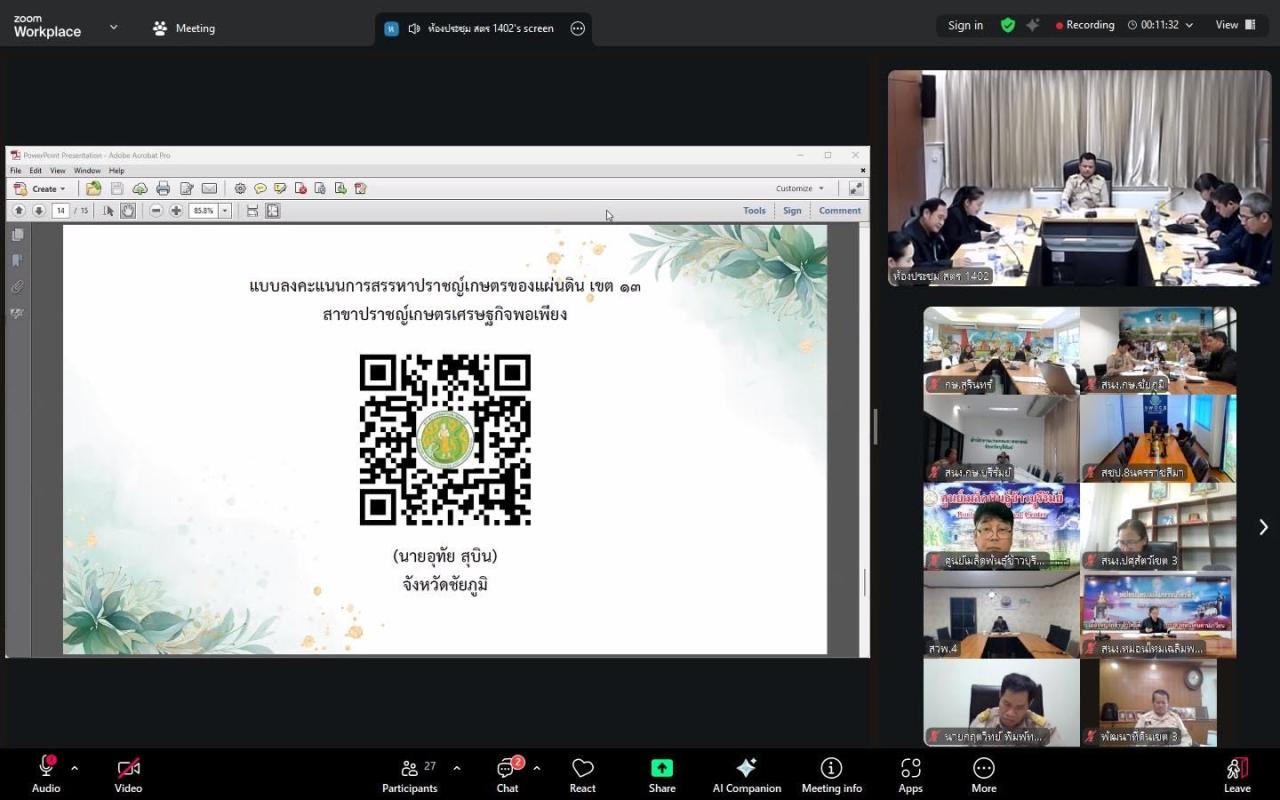This screenshot has height=800, width=1280.
Task: Open the Edit menu in Acrobat
Action: click(36, 171)
